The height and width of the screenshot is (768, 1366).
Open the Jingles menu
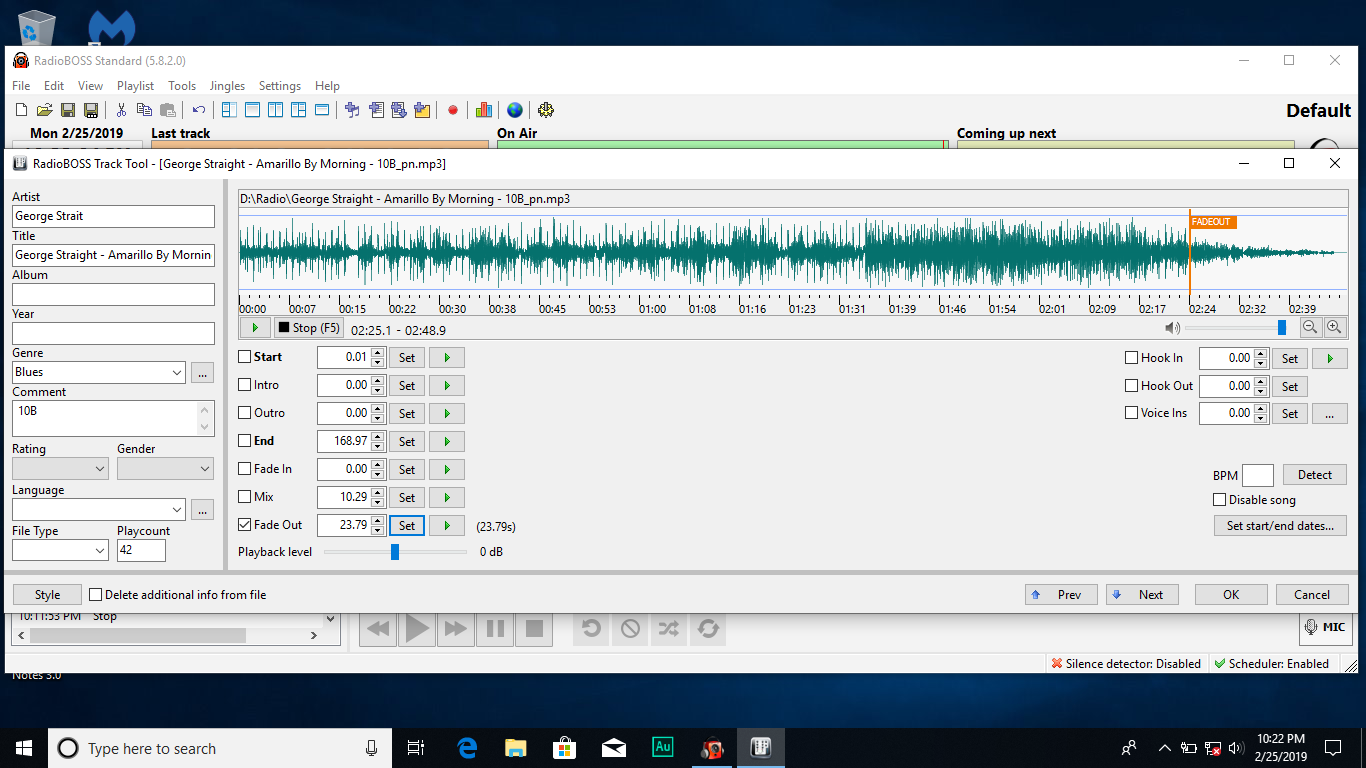228,86
